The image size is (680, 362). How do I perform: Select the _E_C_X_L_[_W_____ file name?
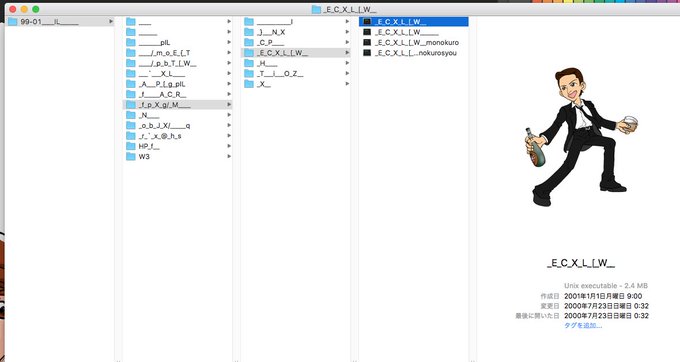(x=407, y=32)
